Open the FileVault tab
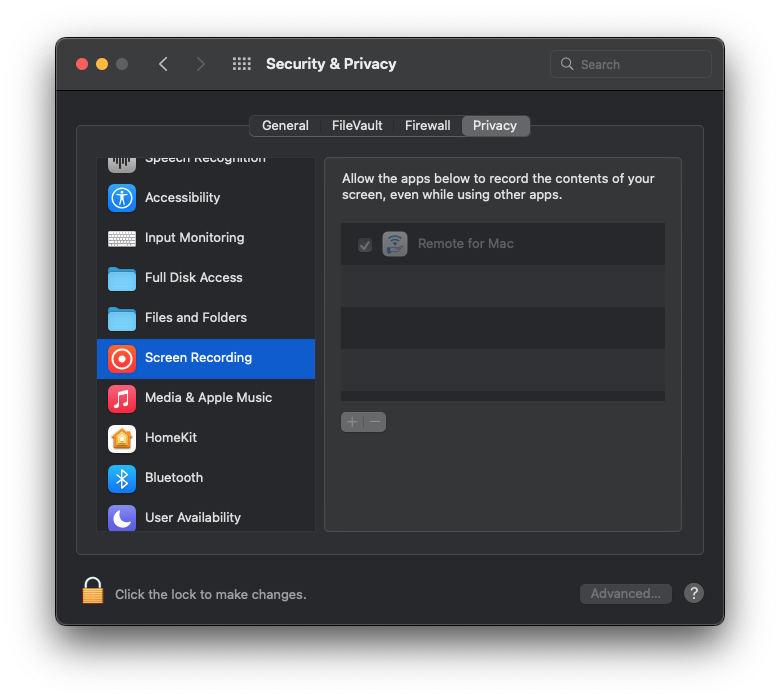Viewport: 780px width, 699px height. tap(357, 126)
